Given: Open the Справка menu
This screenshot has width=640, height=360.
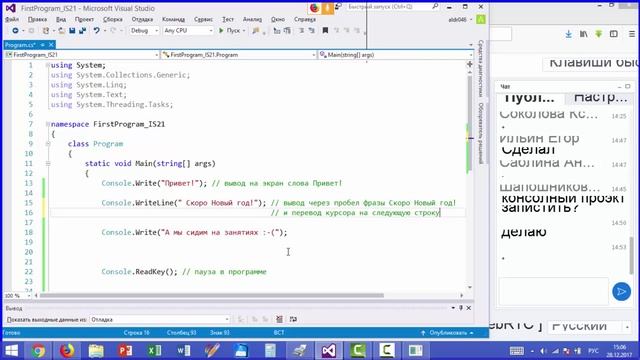Looking at the screenshot, I should 305,20.
